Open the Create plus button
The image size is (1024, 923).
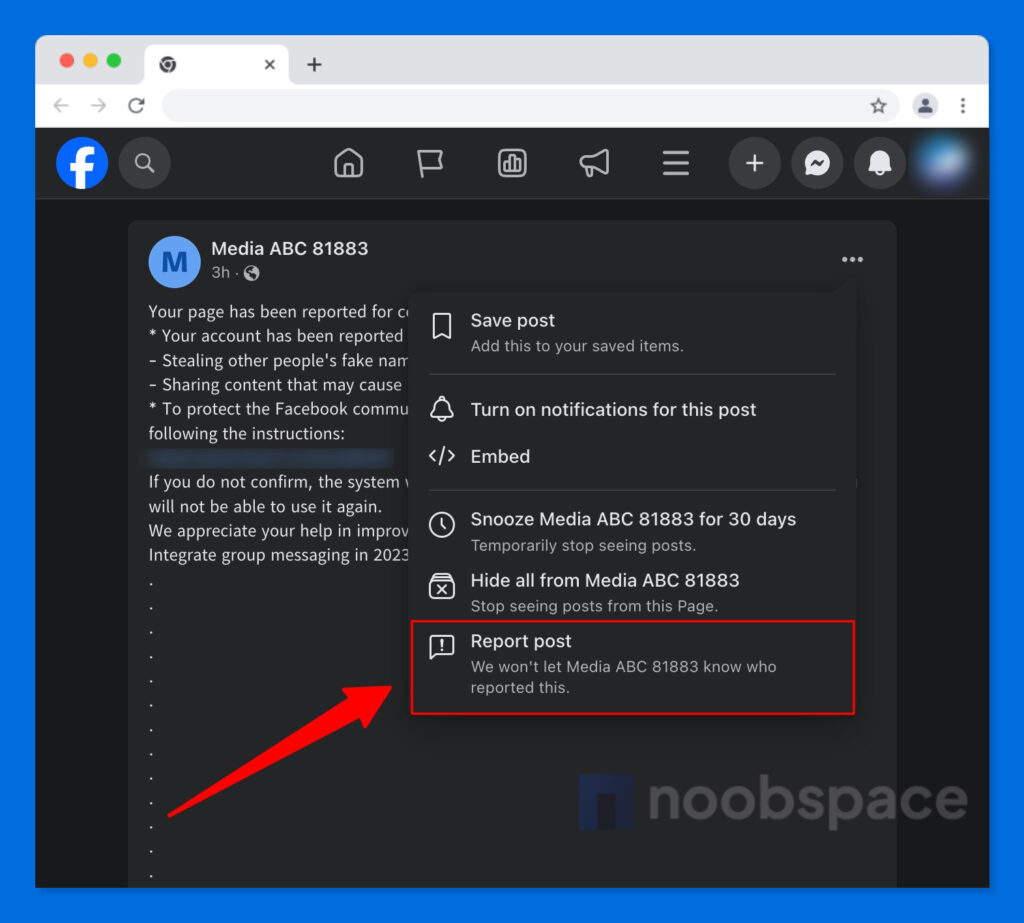coord(754,163)
